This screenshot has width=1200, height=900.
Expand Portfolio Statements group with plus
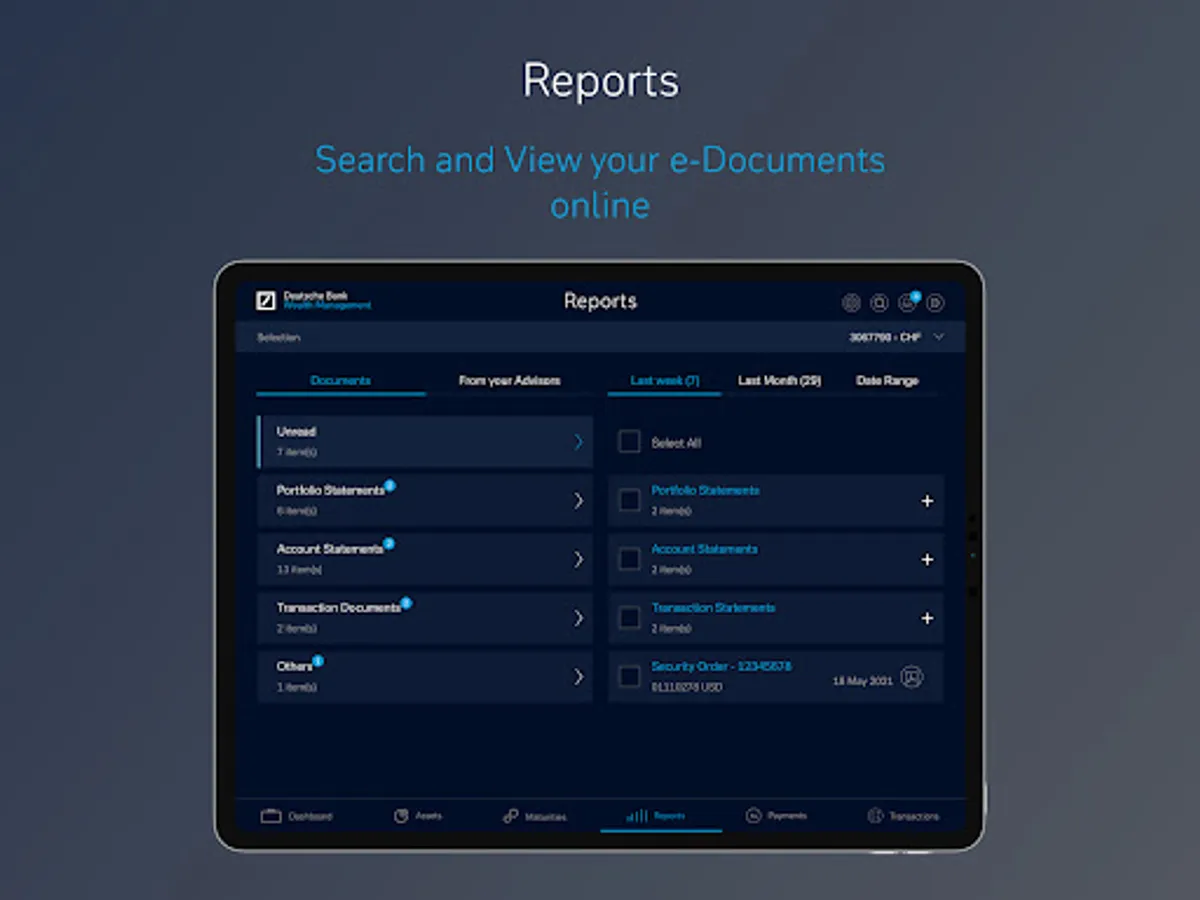click(927, 501)
